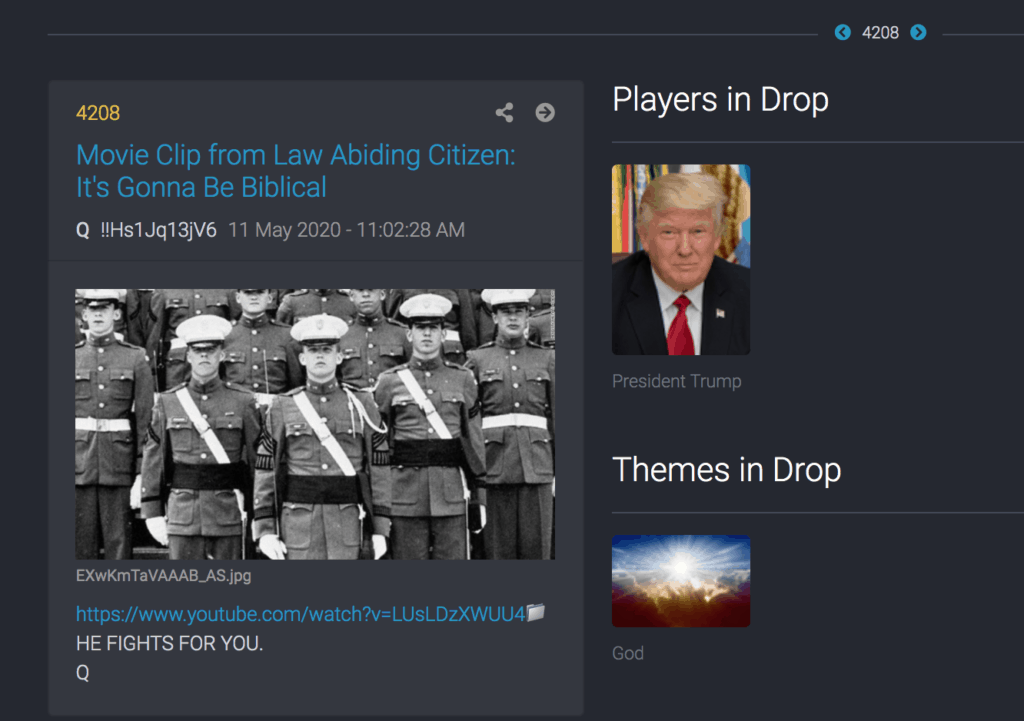Go to the previous drop arrow
The image size is (1024, 721).
pos(842,32)
